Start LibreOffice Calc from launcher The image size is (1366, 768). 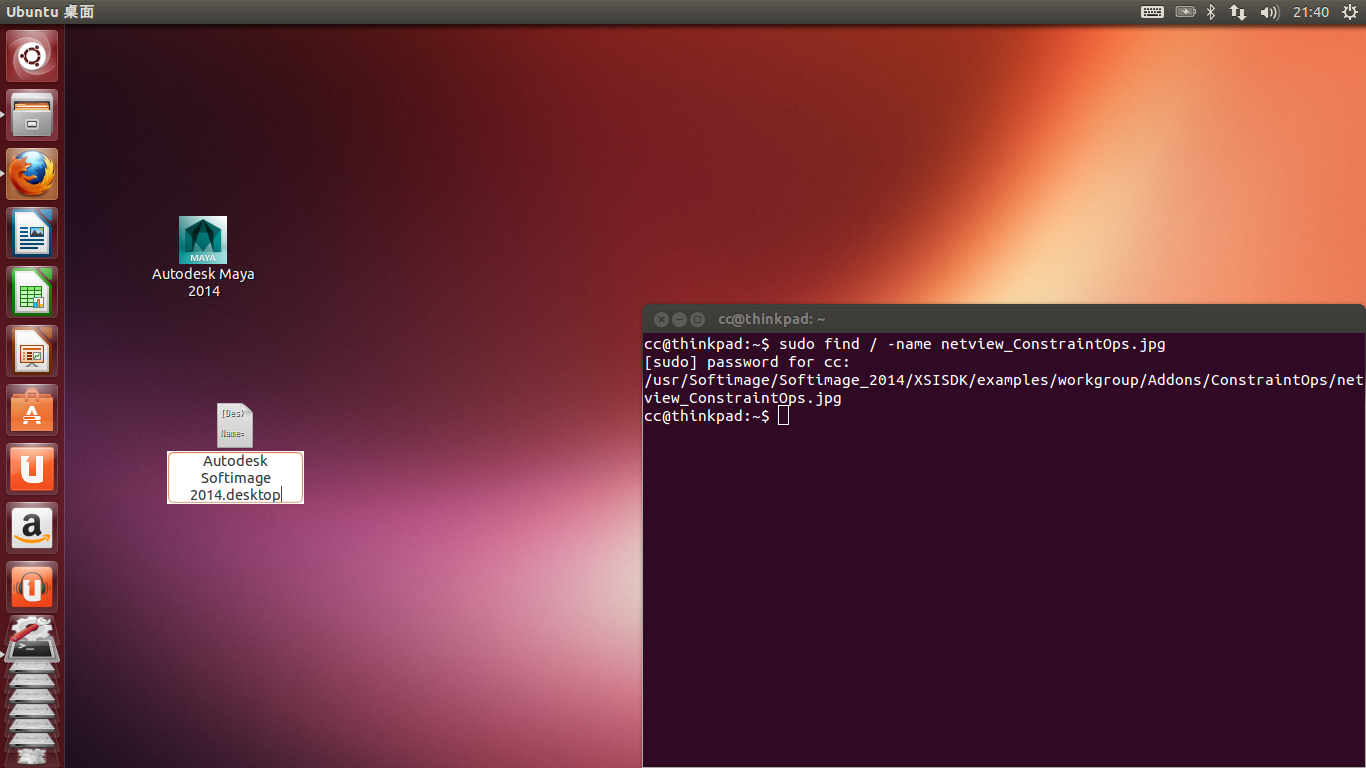tap(32, 292)
